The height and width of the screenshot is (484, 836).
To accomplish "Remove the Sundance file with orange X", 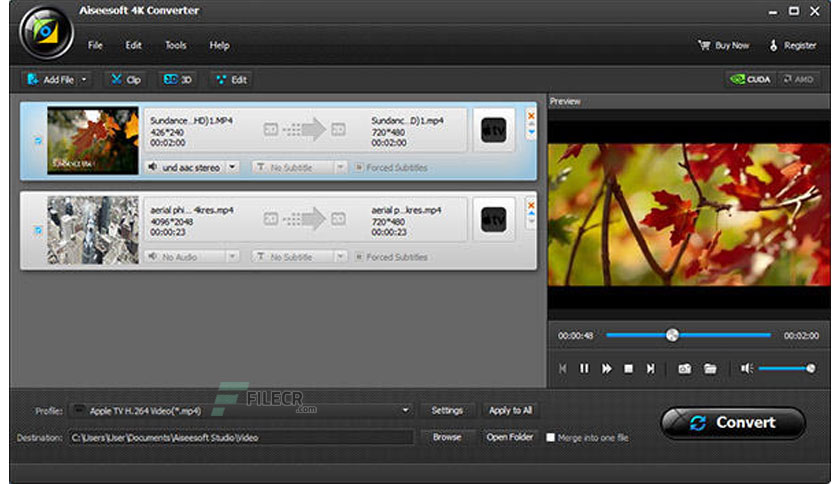I will [x=531, y=116].
